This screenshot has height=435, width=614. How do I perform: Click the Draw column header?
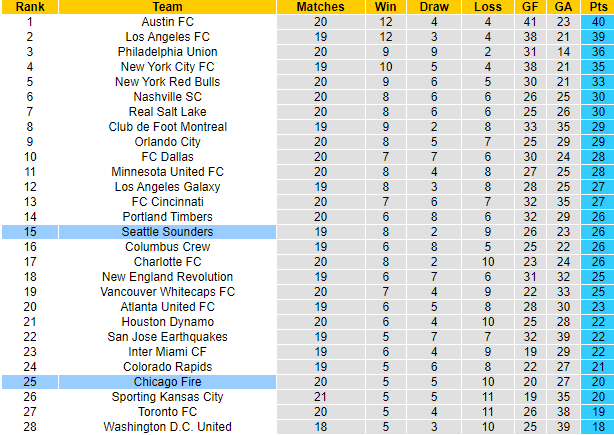435,6
